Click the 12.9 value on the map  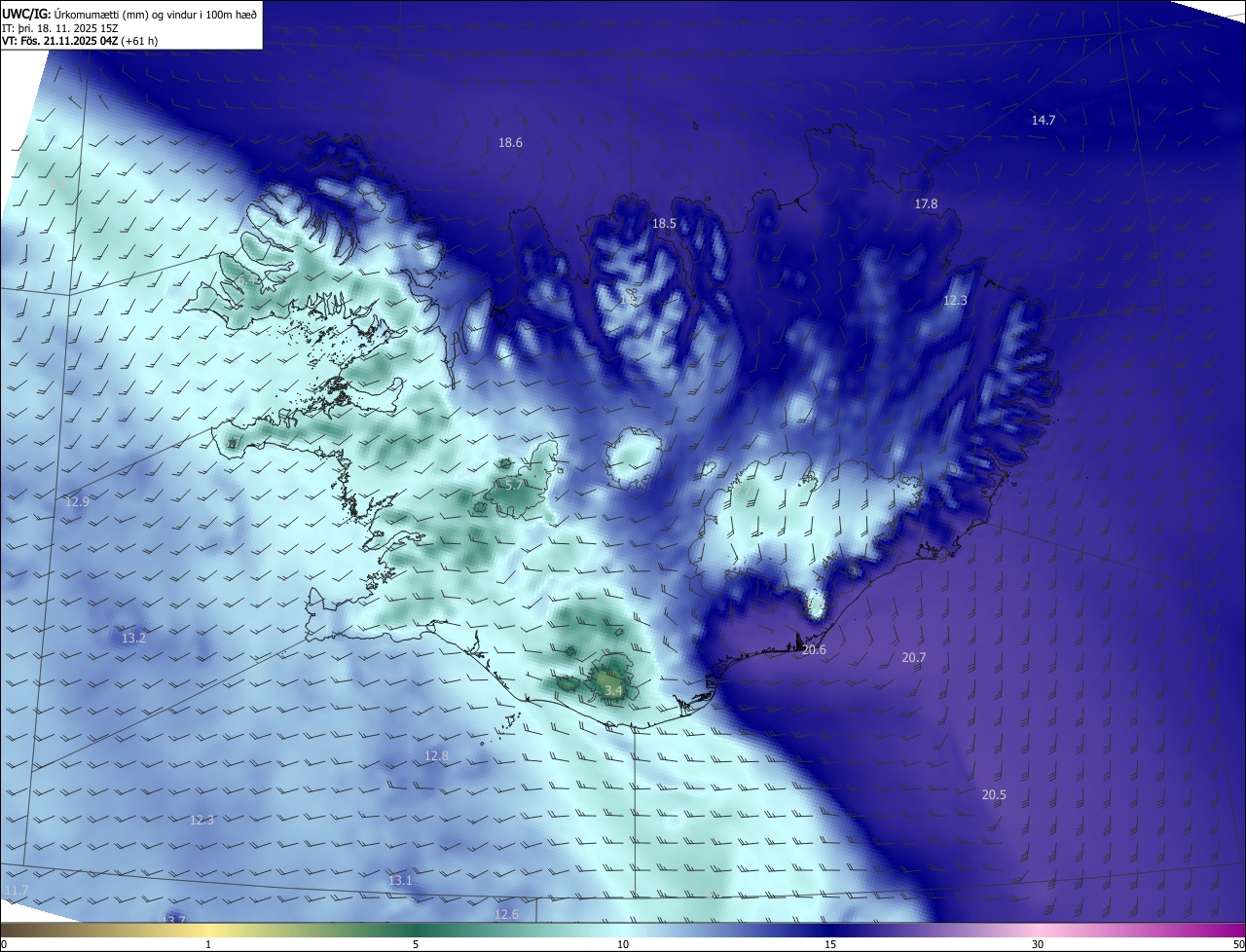point(77,501)
